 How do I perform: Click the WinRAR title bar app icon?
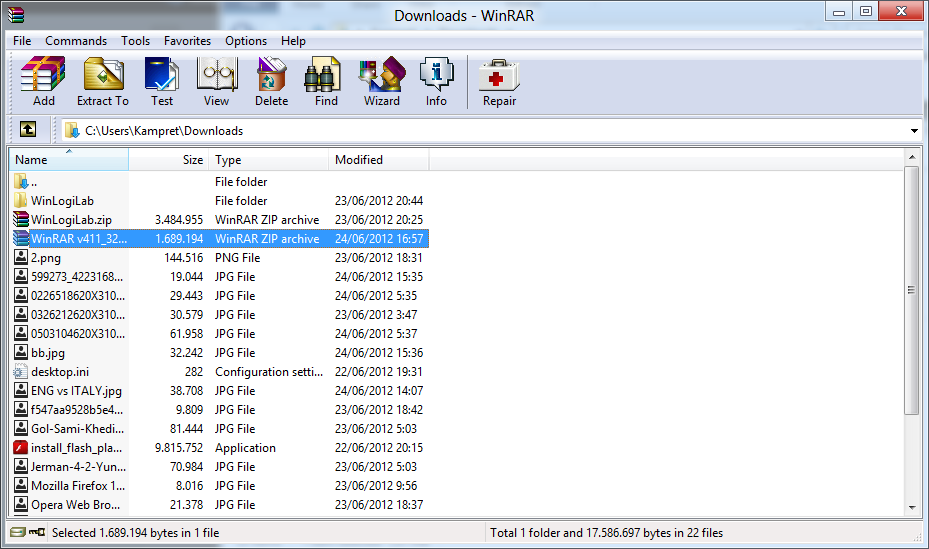[x=16, y=14]
